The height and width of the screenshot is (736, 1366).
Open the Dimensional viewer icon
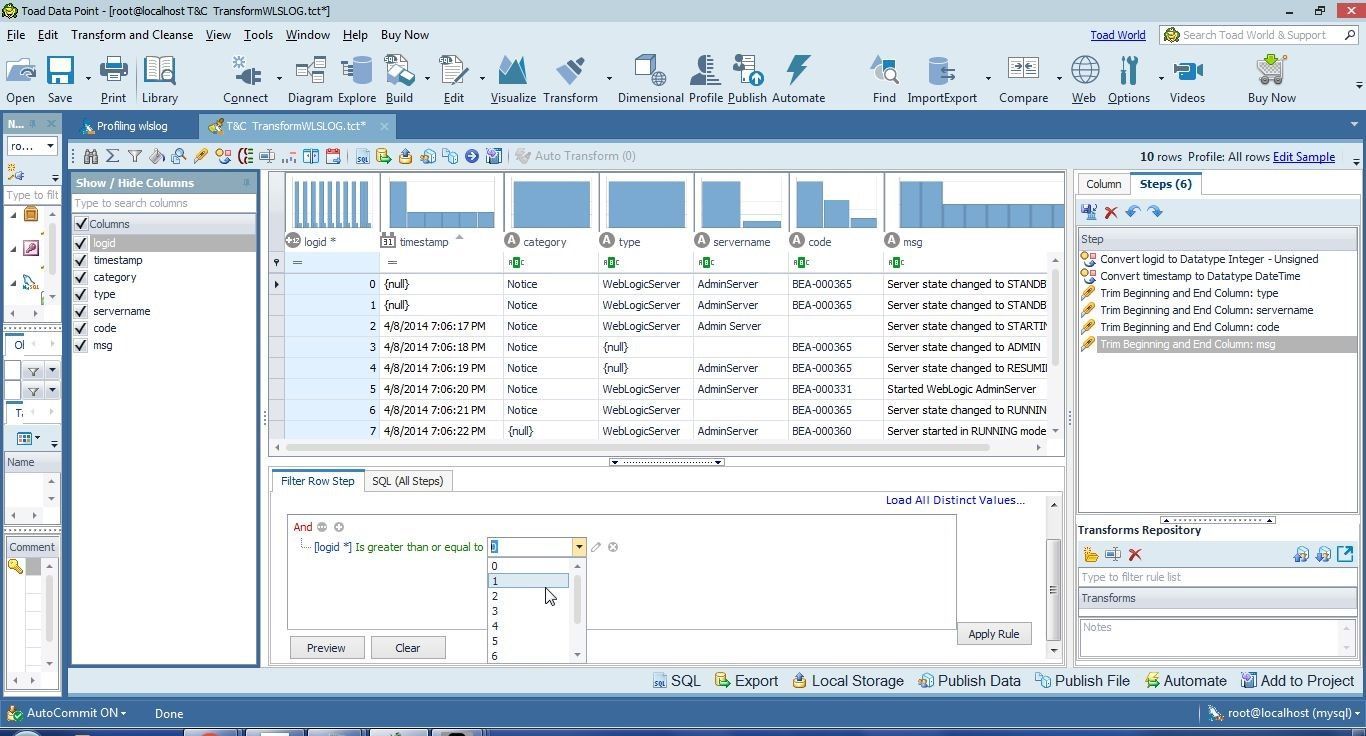click(650, 80)
